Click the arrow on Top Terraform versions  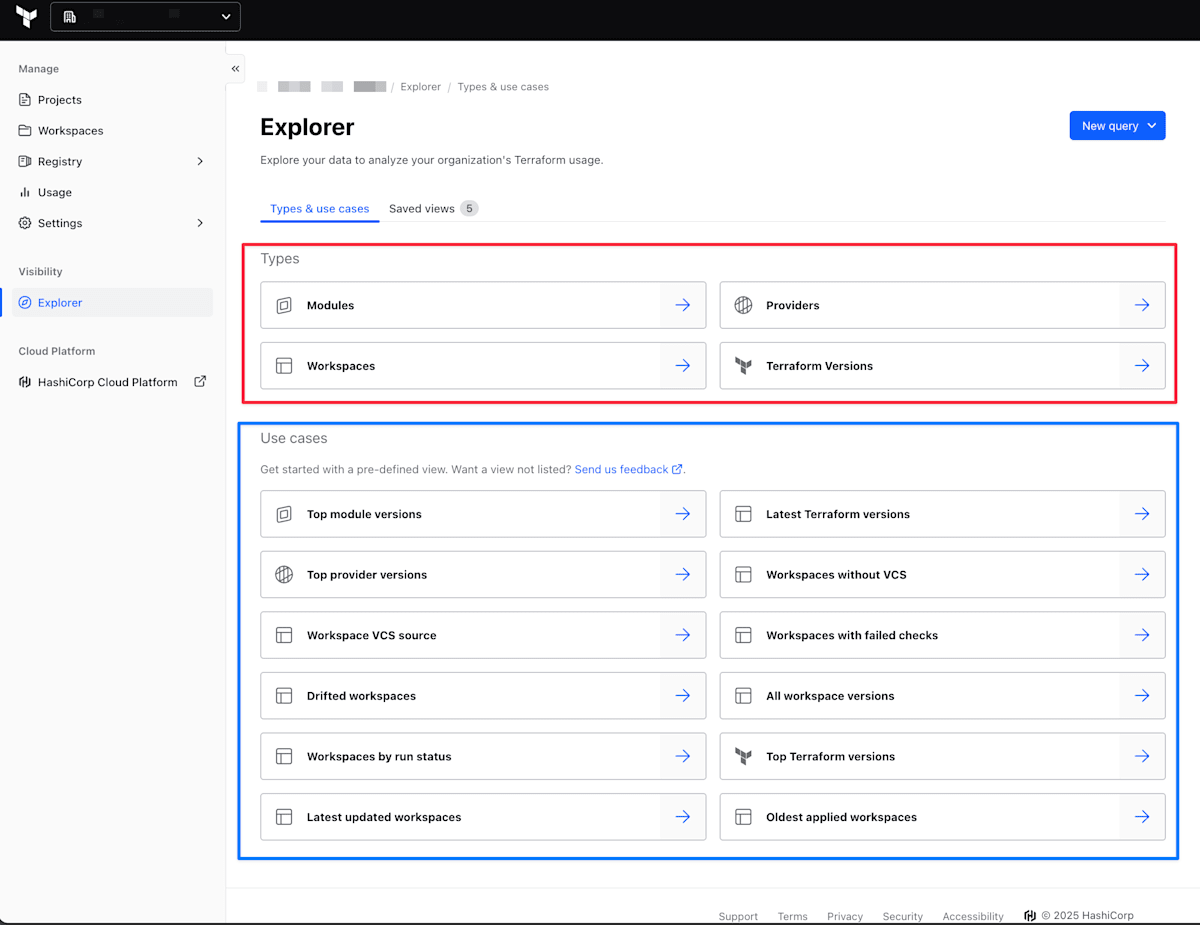tap(1142, 757)
